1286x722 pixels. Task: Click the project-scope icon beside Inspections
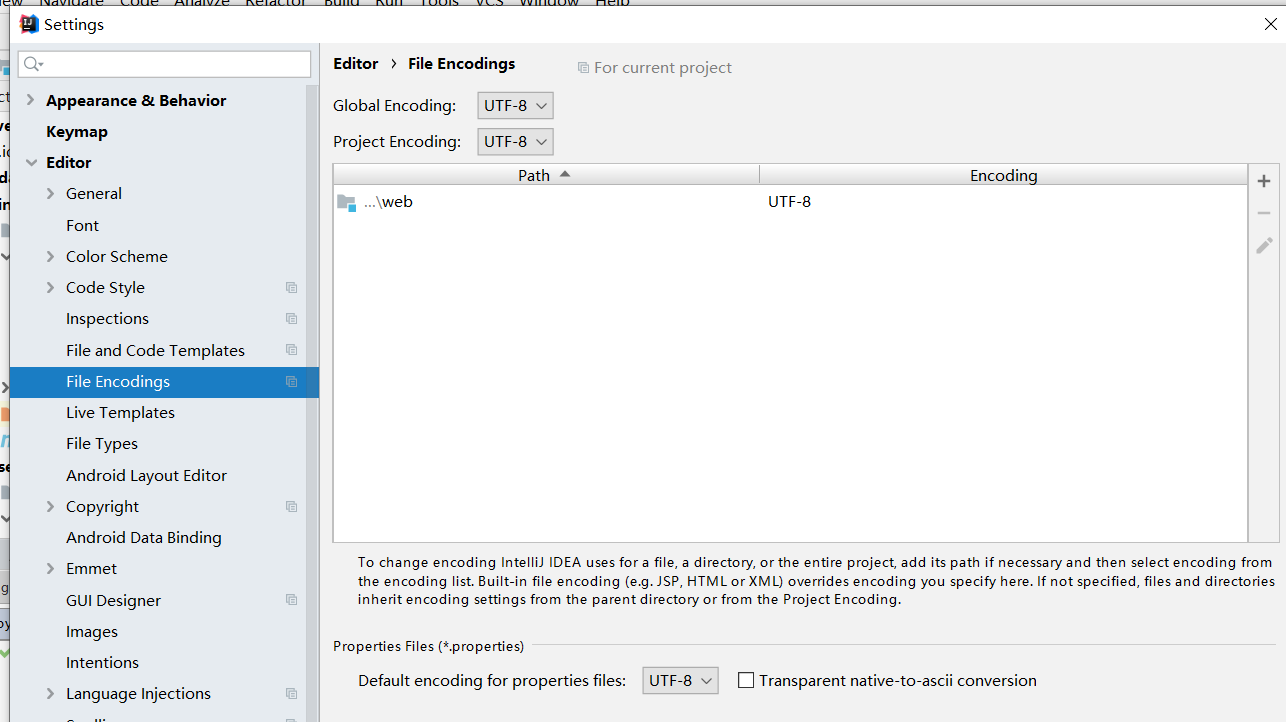point(291,319)
